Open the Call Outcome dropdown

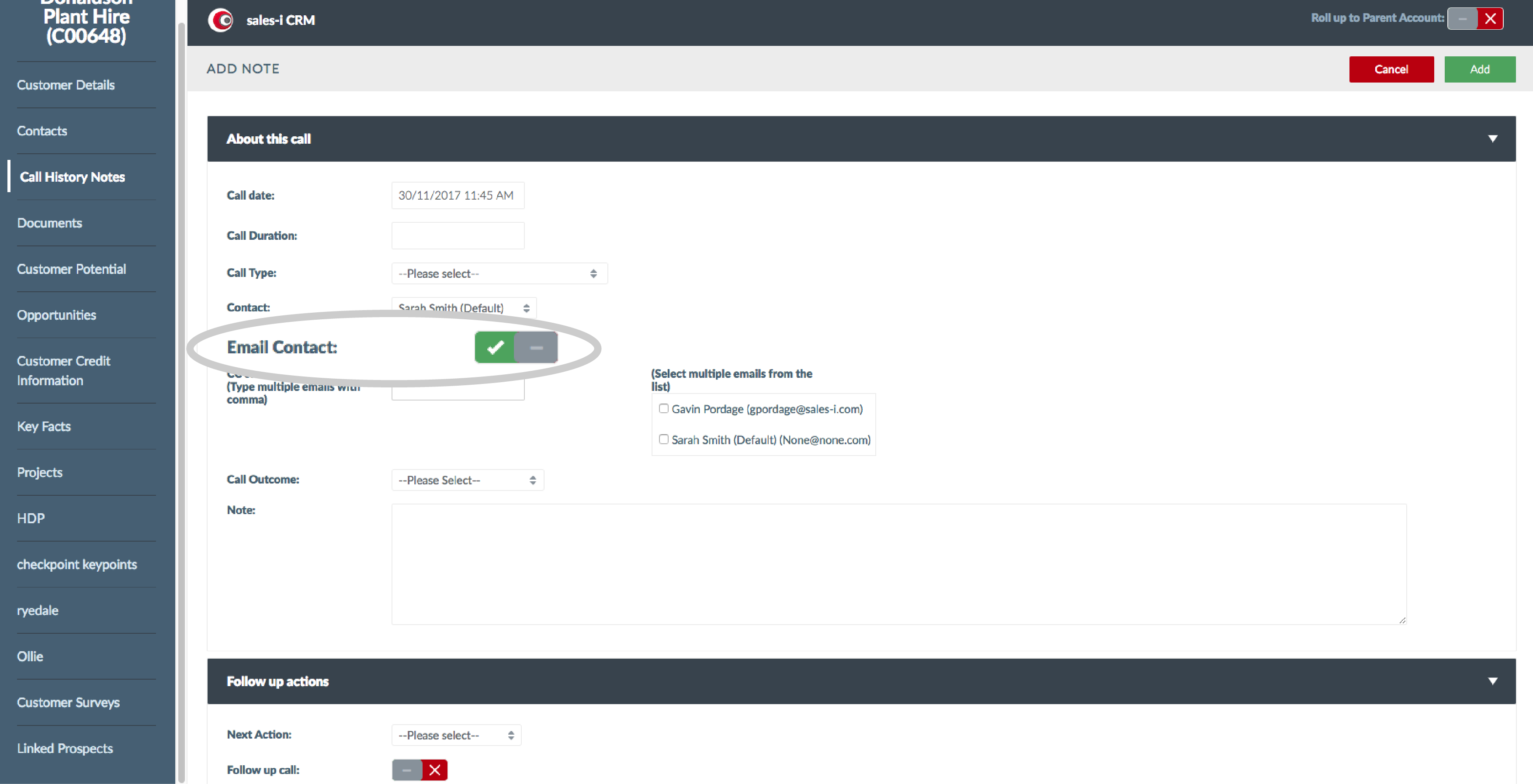click(466, 479)
